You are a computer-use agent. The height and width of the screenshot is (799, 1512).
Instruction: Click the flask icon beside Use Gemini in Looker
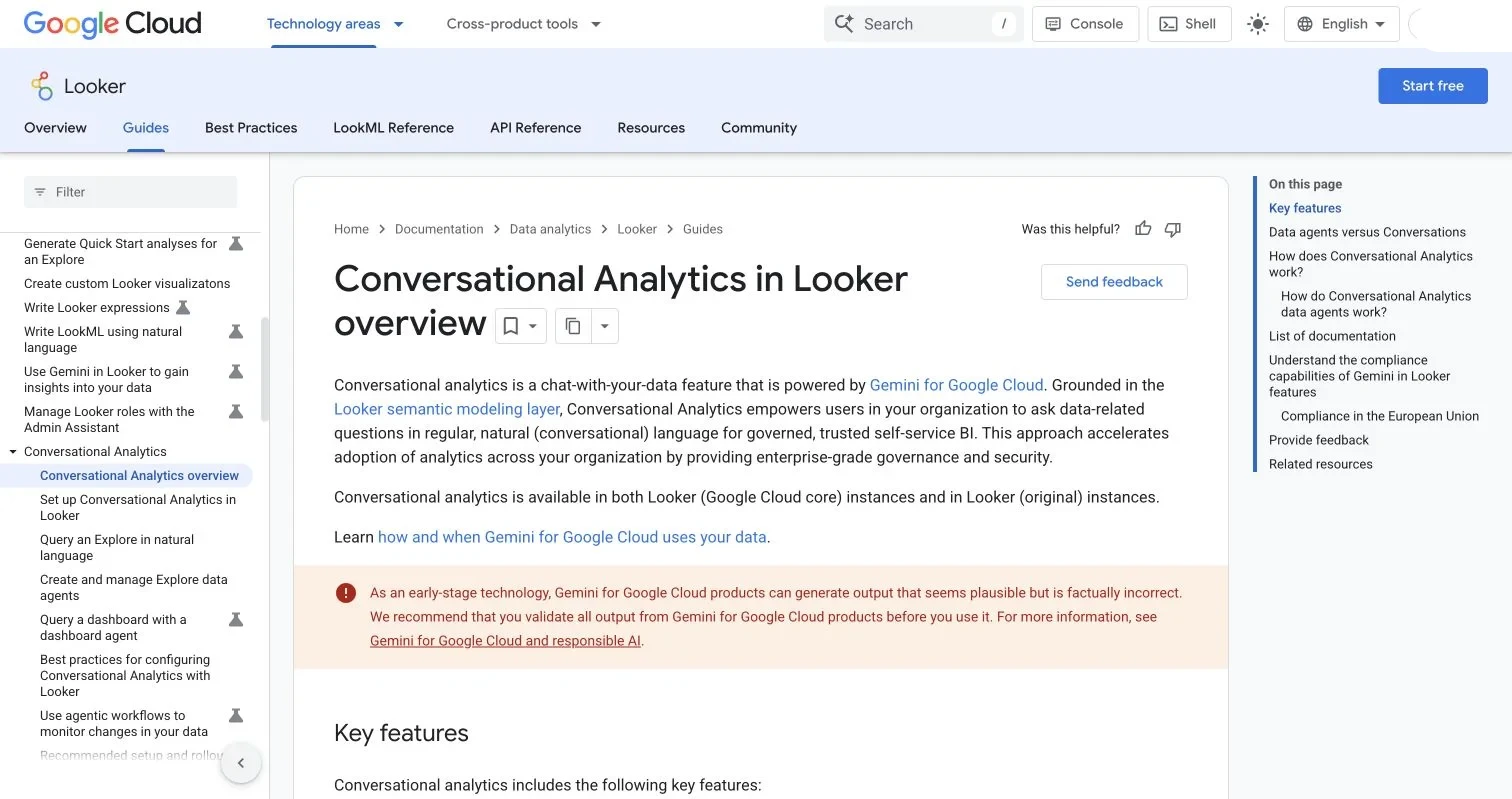point(236,372)
